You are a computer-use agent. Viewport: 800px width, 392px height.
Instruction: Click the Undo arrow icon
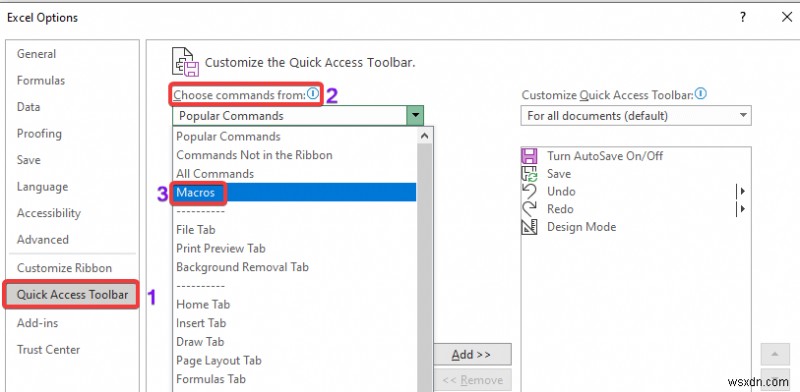pos(529,191)
